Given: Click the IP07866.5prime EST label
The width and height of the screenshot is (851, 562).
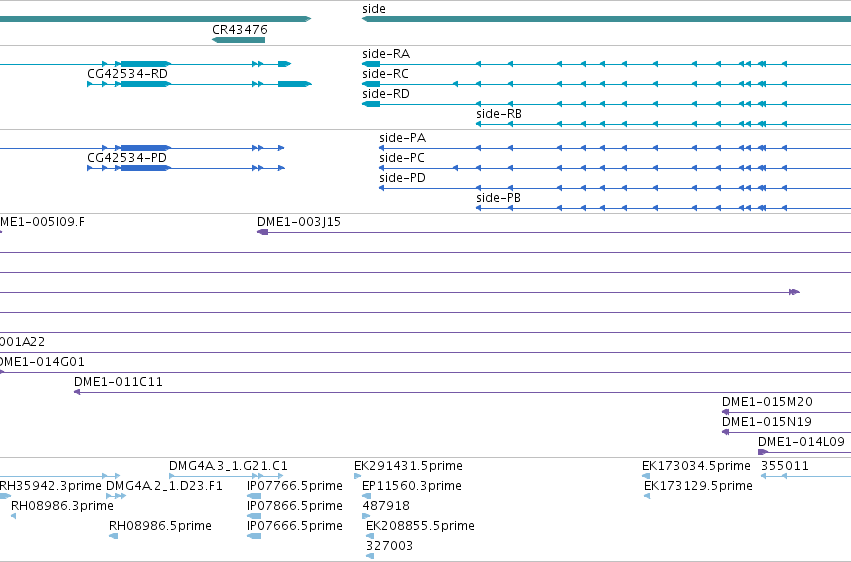Looking at the screenshot, I should 295,506.
